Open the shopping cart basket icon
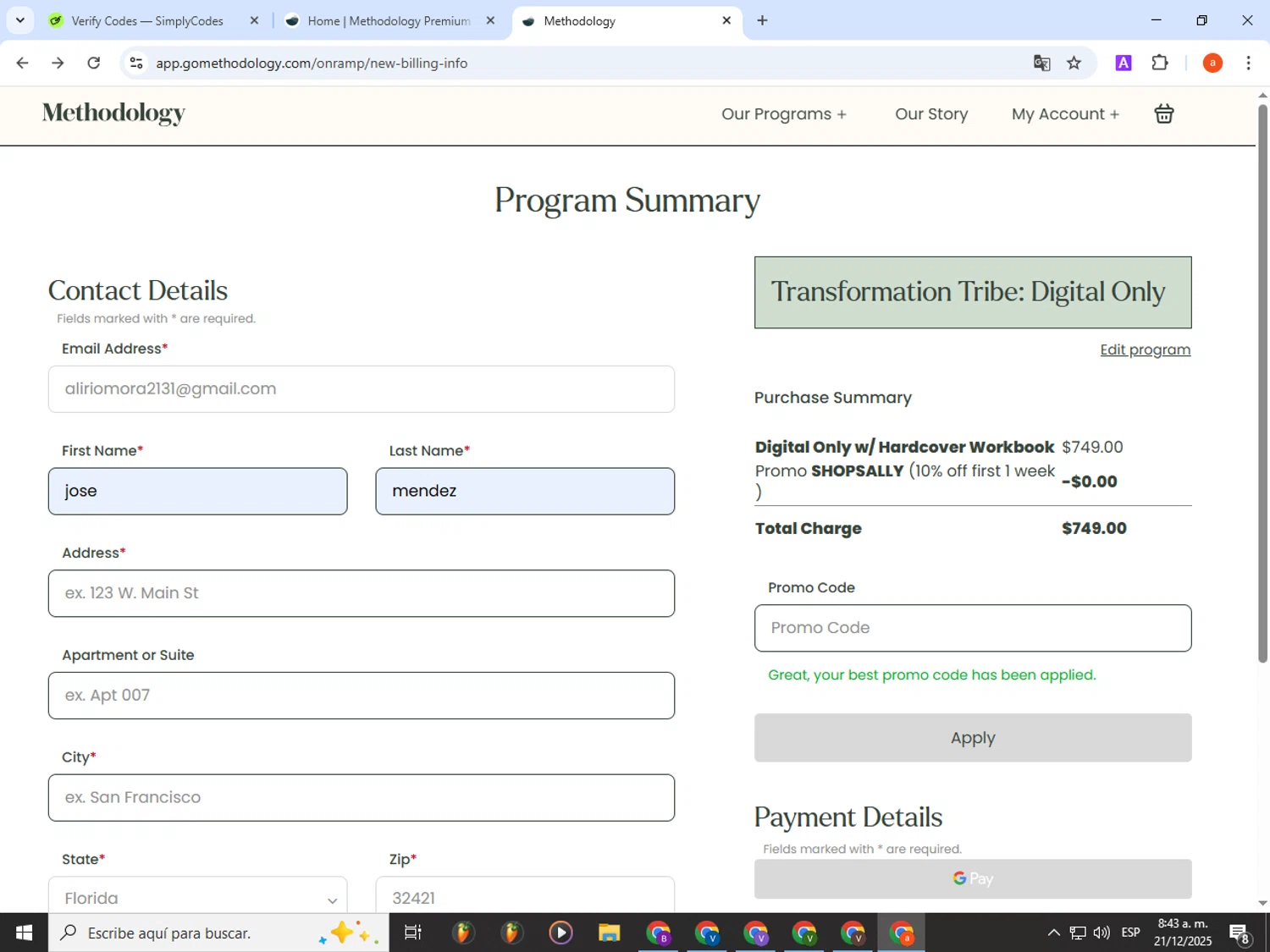Viewport: 1270px width, 952px height. point(1164,113)
